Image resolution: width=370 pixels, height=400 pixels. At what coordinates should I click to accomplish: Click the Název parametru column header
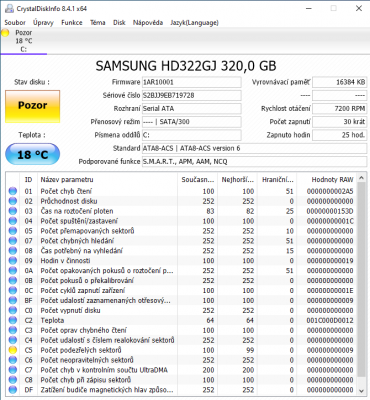tap(107, 180)
